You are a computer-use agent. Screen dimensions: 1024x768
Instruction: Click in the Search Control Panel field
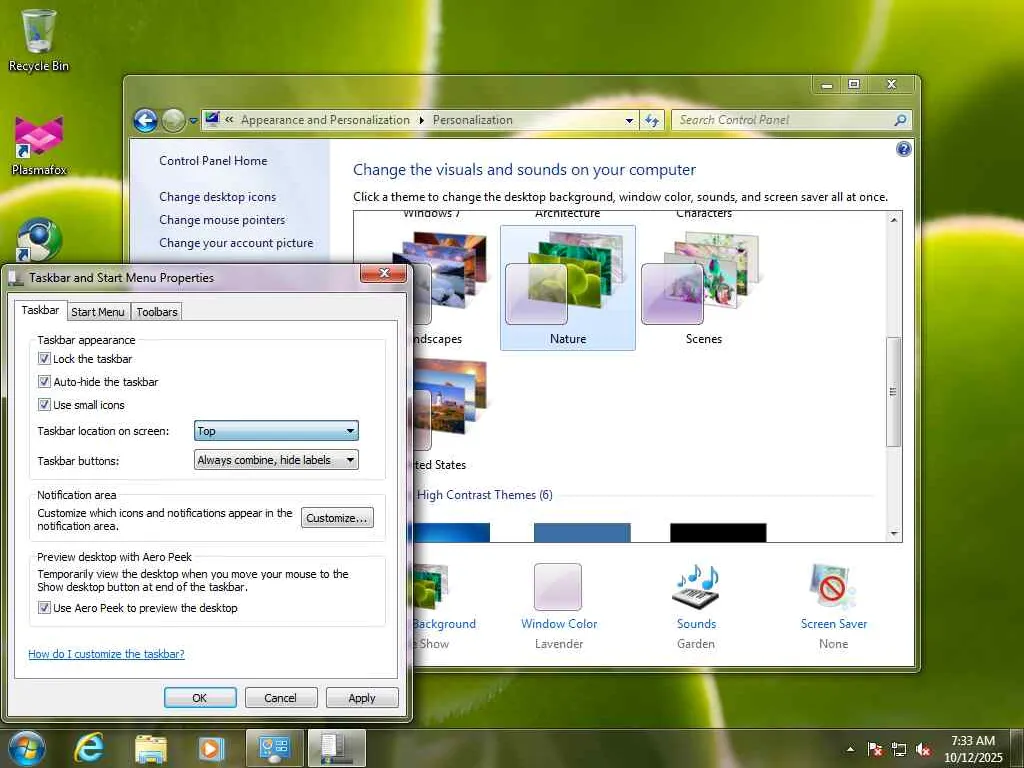(x=784, y=120)
